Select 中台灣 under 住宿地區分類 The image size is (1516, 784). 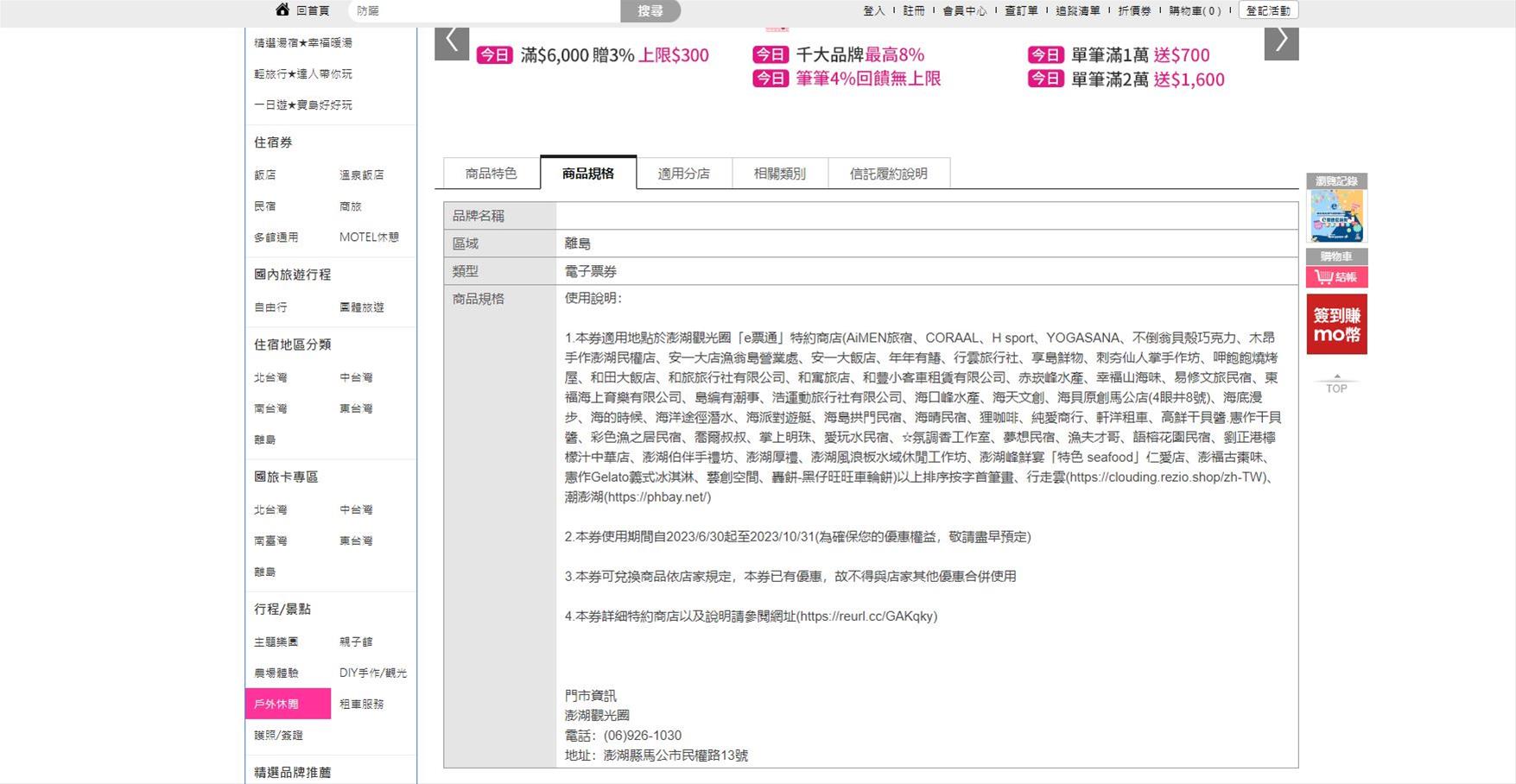(x=356, y=377)
